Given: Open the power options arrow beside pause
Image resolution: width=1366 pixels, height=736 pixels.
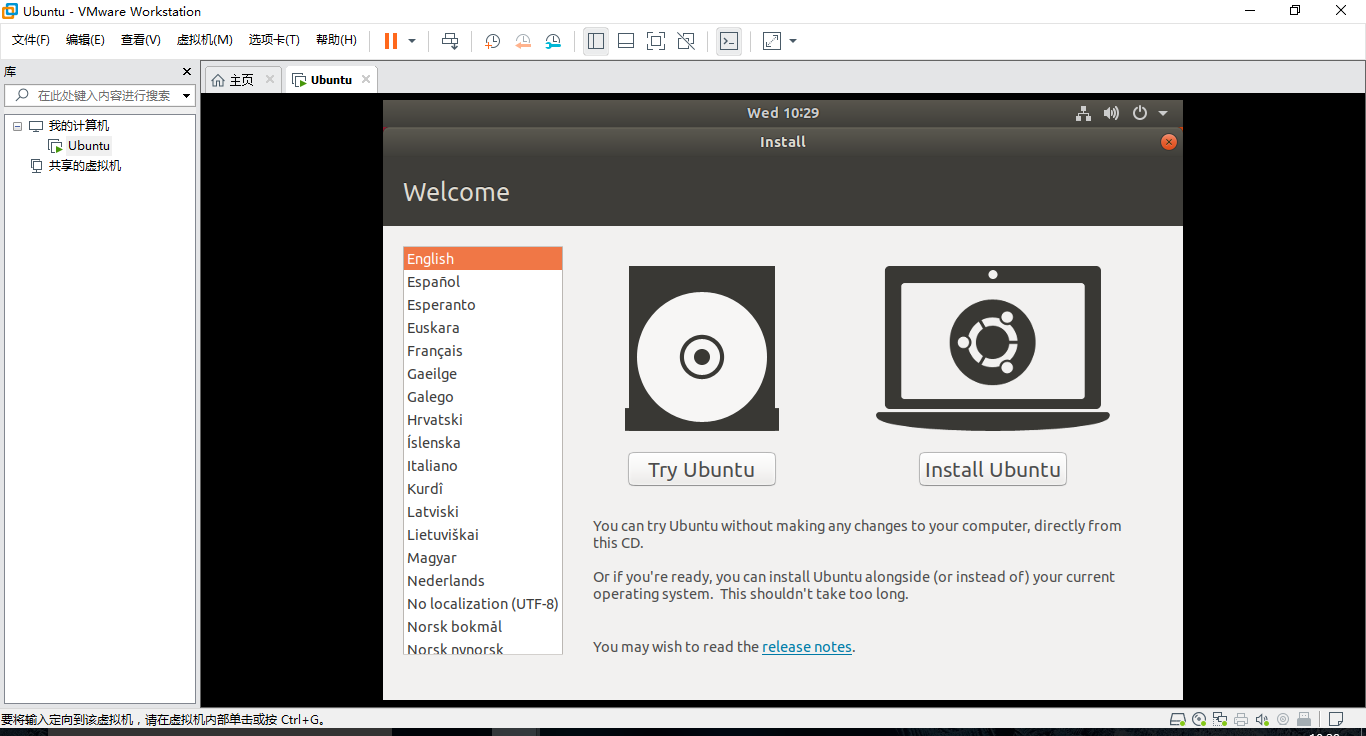Looking at the screenshot, I should click(412, 41).
